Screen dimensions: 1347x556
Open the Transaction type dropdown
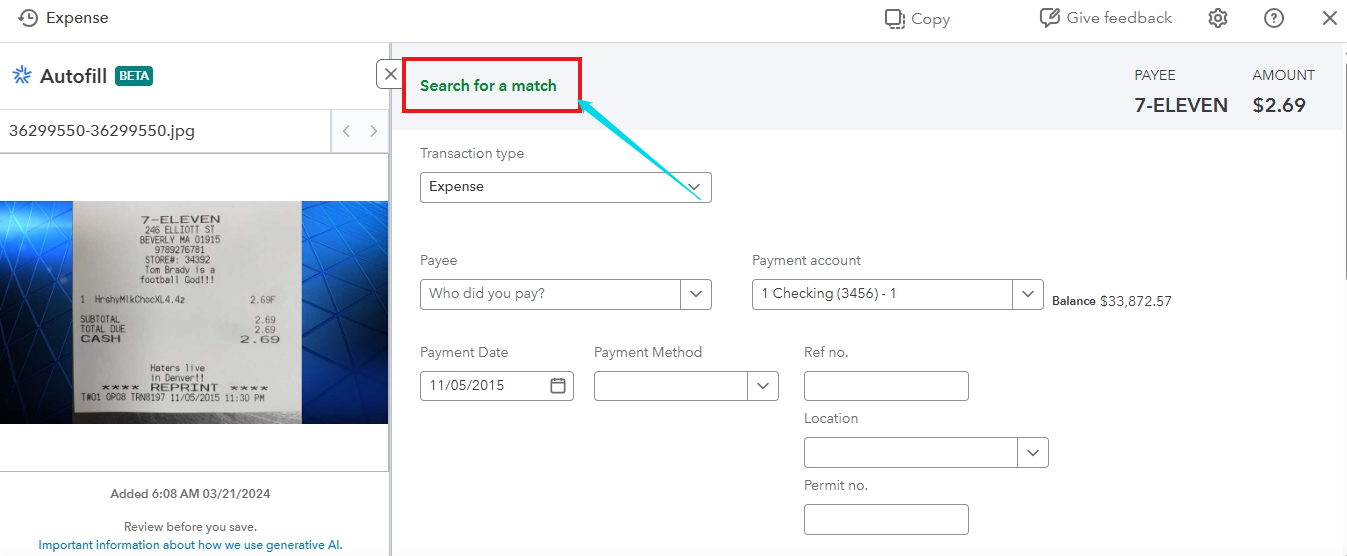(x=566, y=187)
